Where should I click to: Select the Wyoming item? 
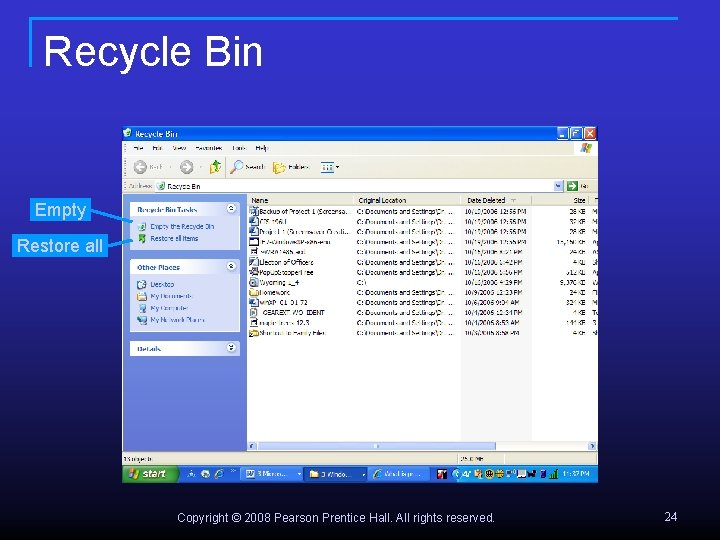pyautogui.click(x=279, y=282)
